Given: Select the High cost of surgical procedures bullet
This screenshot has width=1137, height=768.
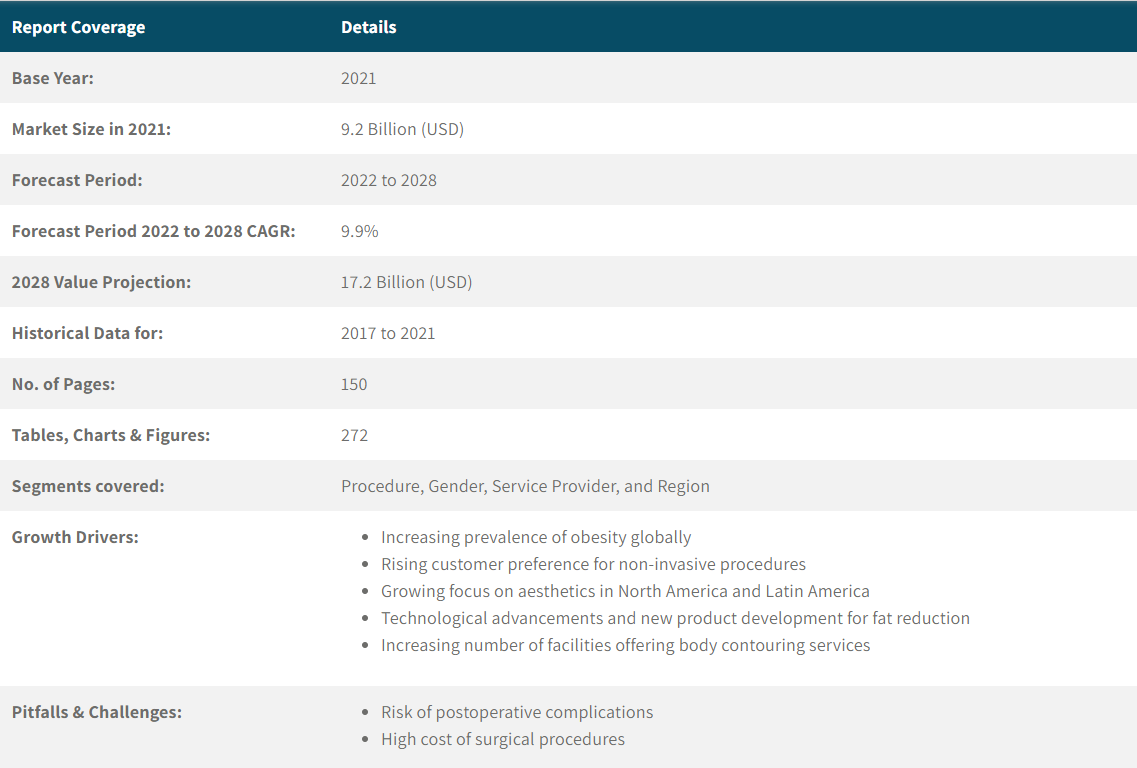Looking at the screenshot, I should (502, 739).
